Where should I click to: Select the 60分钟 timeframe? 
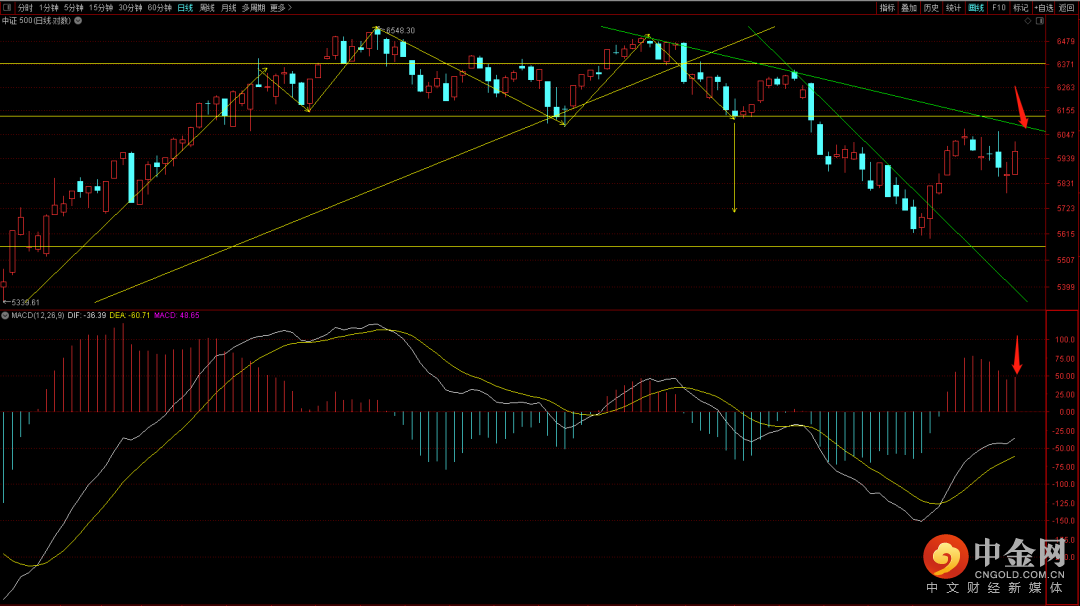[x=159, y=7]
